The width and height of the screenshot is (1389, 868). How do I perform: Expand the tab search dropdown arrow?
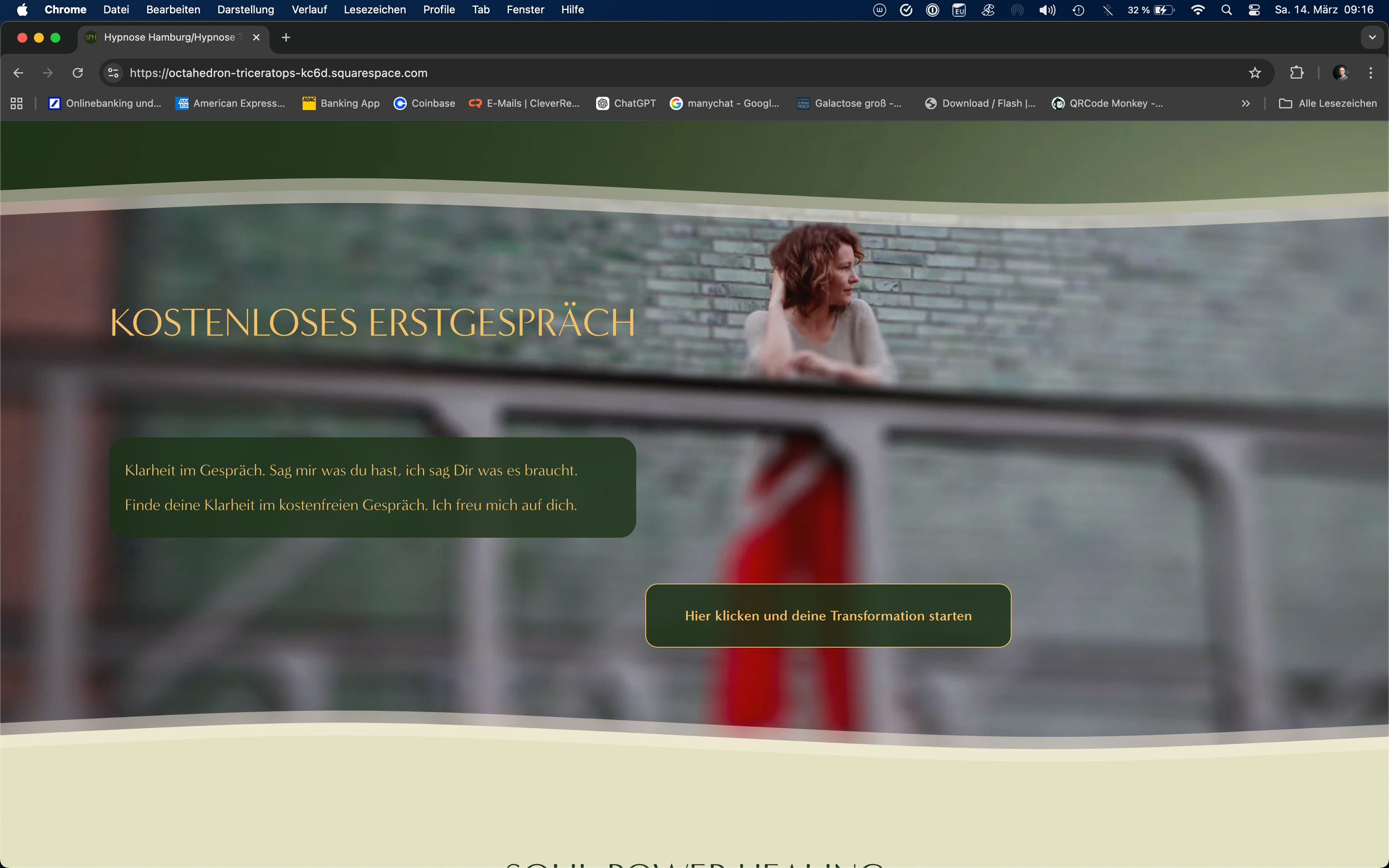[1372, 37]
